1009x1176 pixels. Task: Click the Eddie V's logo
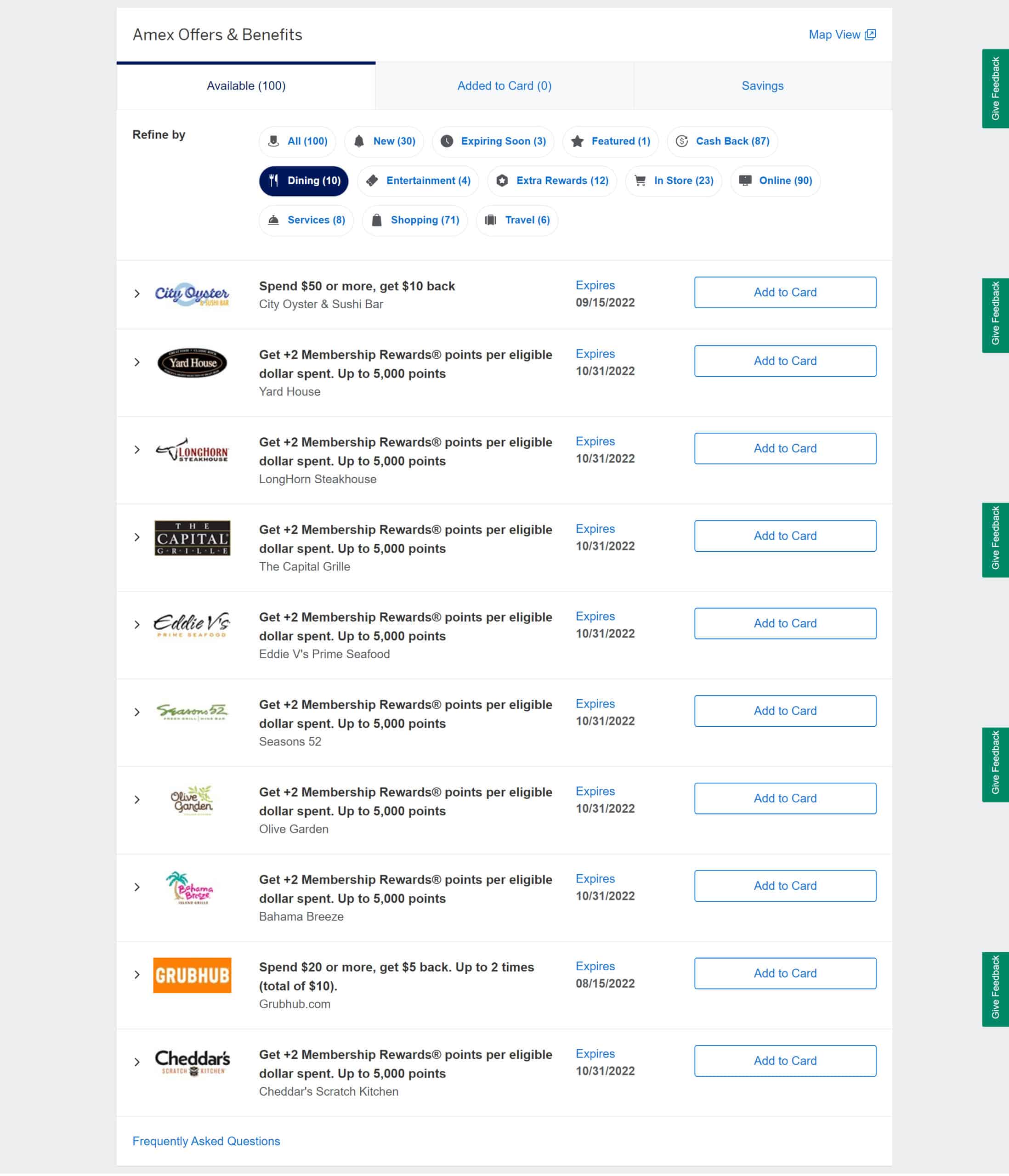192,625
